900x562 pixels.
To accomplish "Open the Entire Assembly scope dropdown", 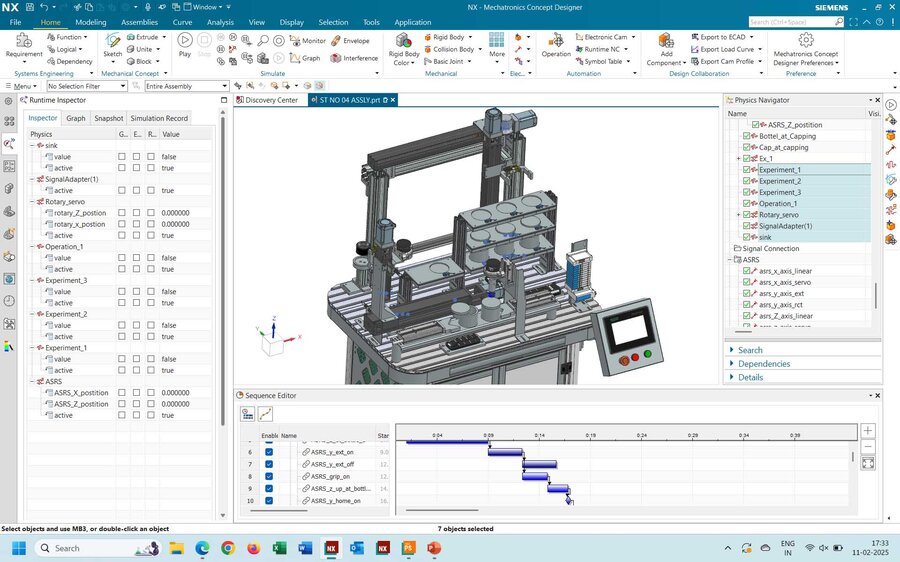I will point(187,86).
